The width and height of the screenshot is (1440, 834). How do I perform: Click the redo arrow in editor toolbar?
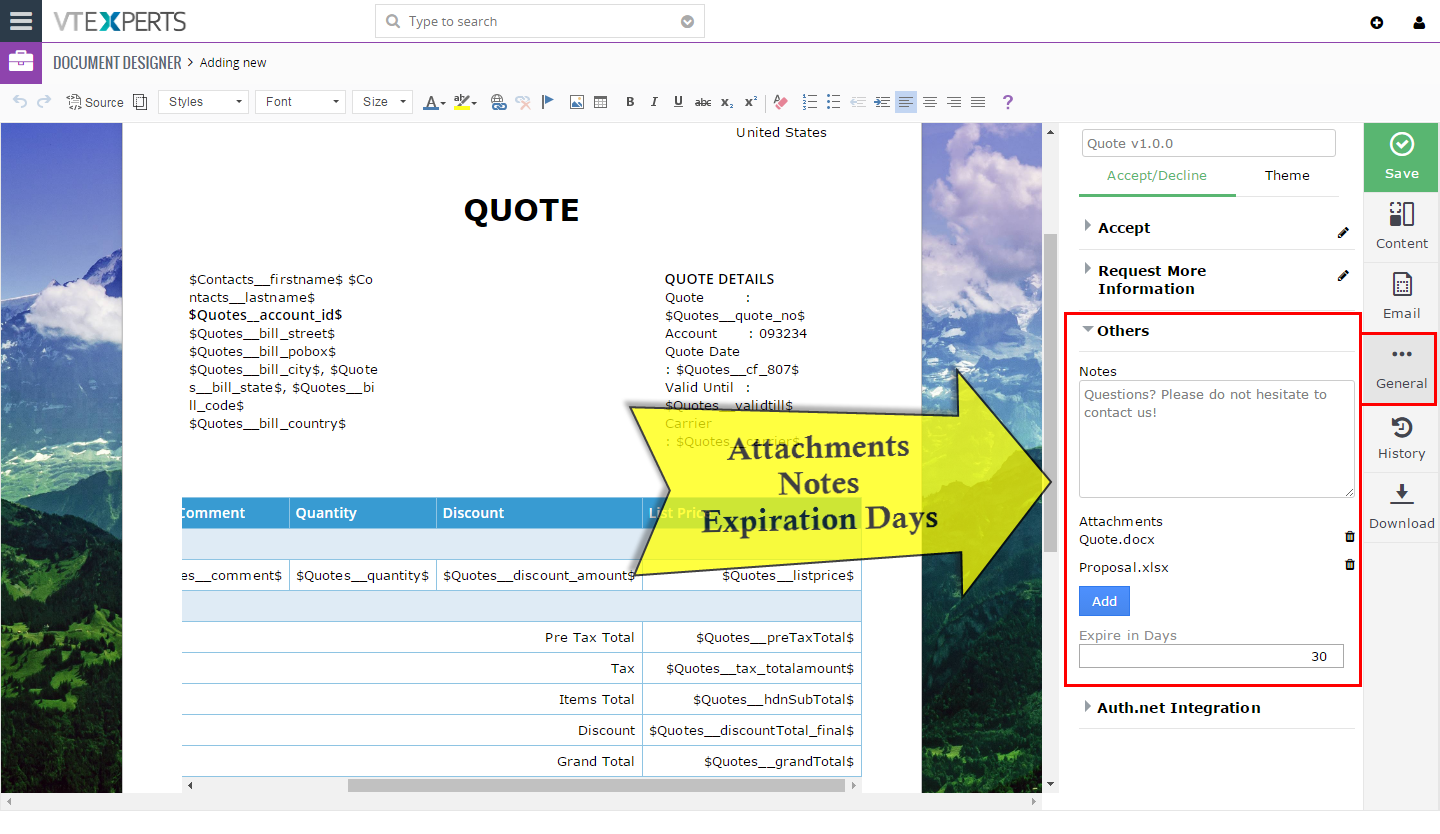coord(44,102)
